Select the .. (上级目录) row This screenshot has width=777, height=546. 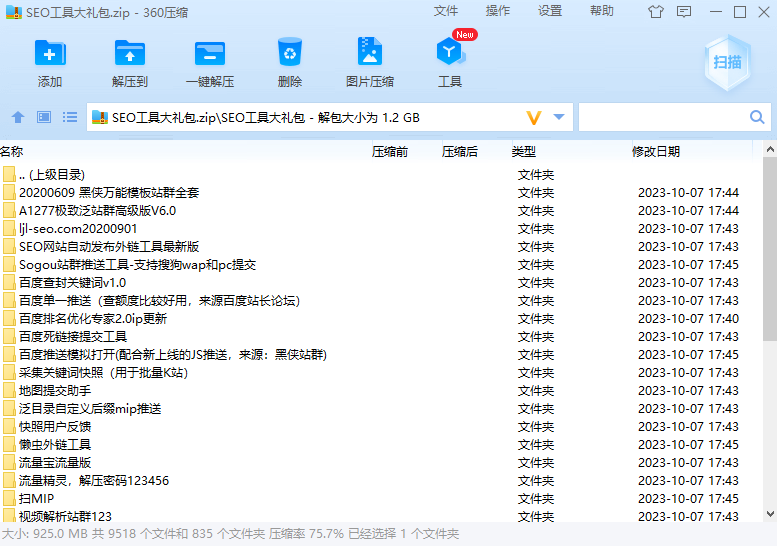381,174
